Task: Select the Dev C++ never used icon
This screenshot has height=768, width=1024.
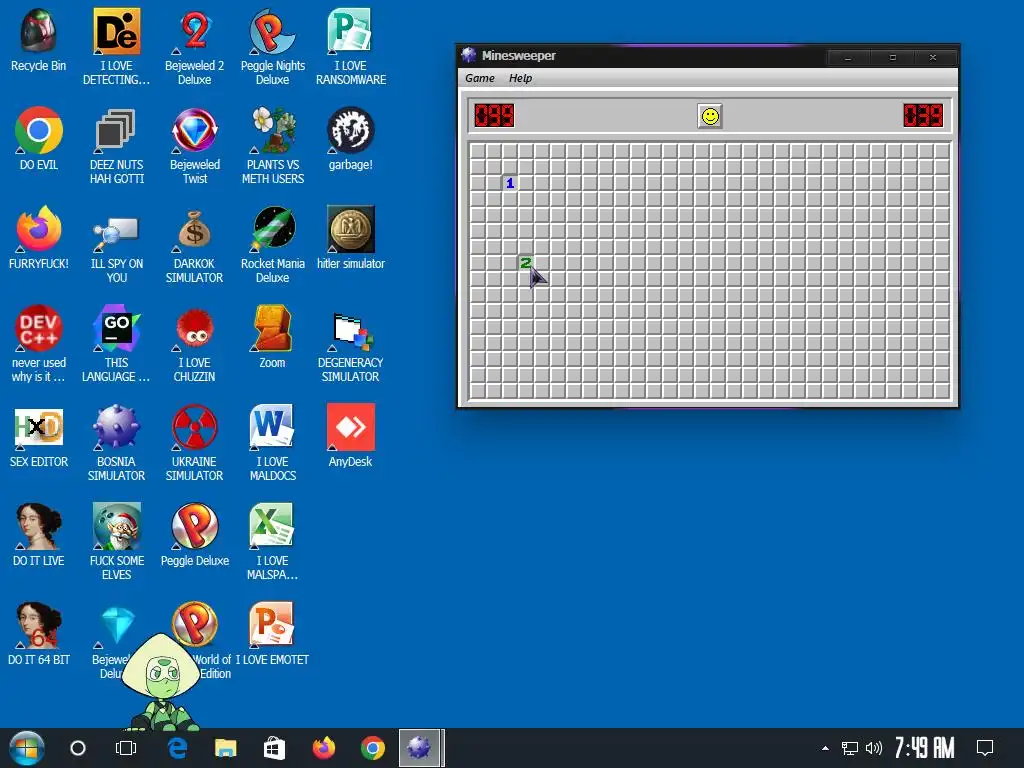Action: (x=39, y=344)
